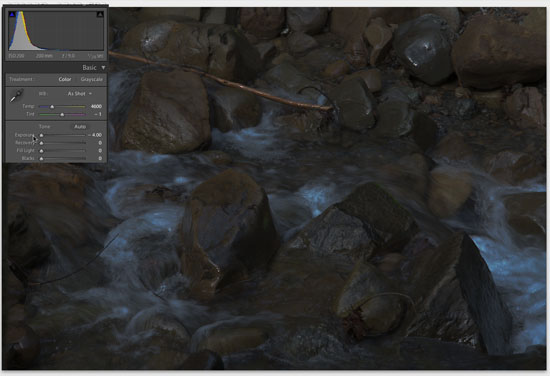This screenshot has height=376, width=550.
Task: Click the Tone label text
Action: pyautogui.click(x=44, y=127)
